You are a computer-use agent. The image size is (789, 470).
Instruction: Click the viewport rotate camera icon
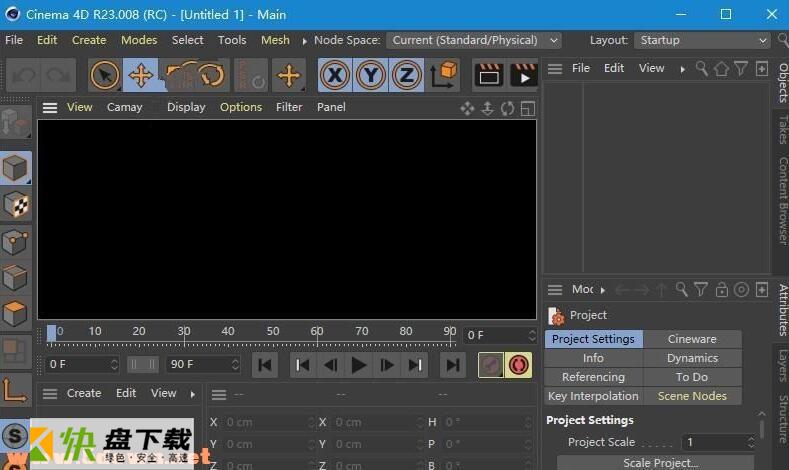(x=507, y=109)
